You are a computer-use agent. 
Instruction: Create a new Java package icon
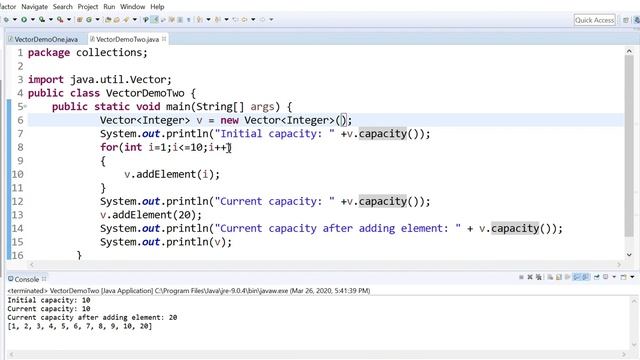pyautogui.click(x=79, y=19)
